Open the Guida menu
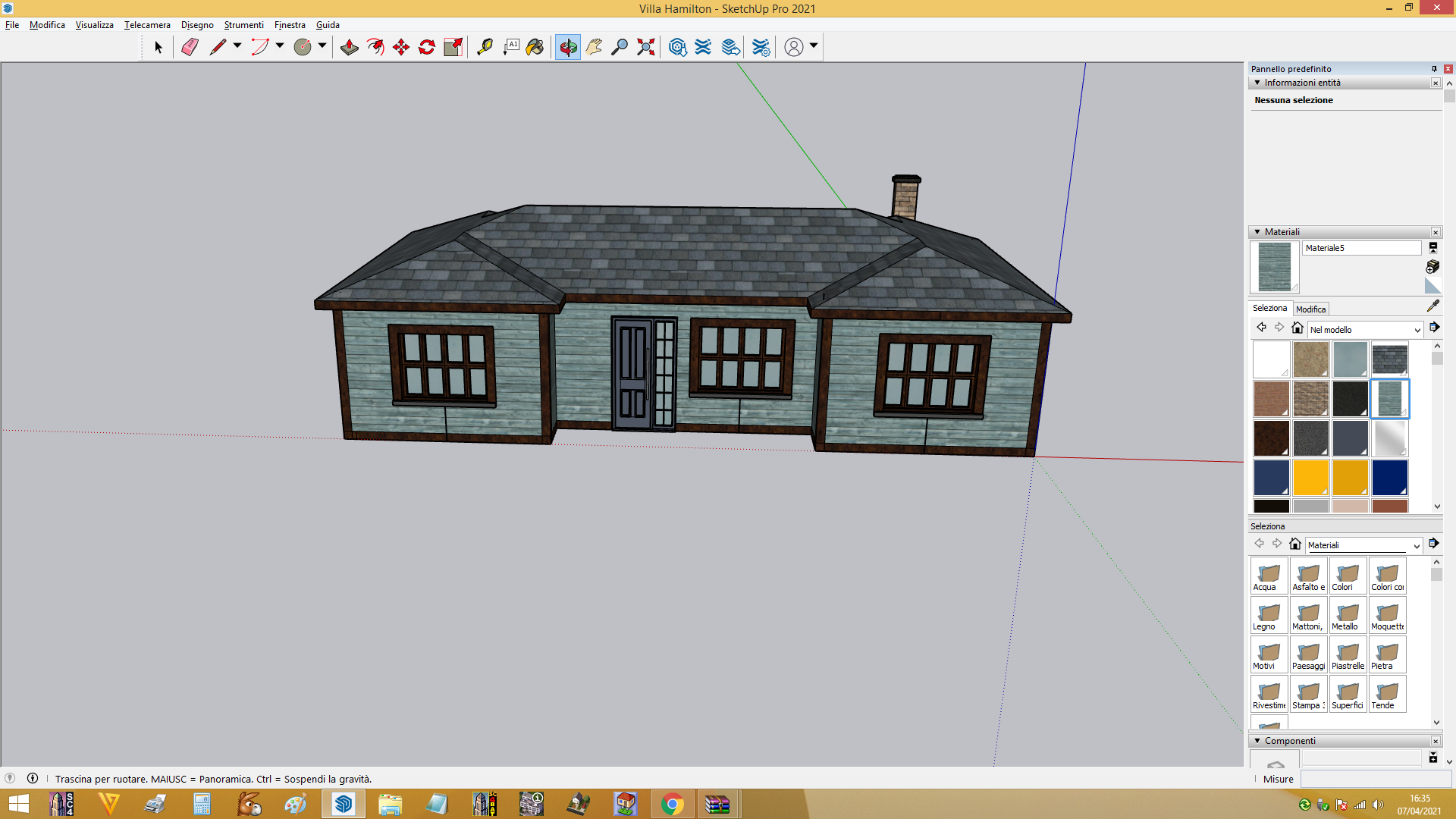 328,25
